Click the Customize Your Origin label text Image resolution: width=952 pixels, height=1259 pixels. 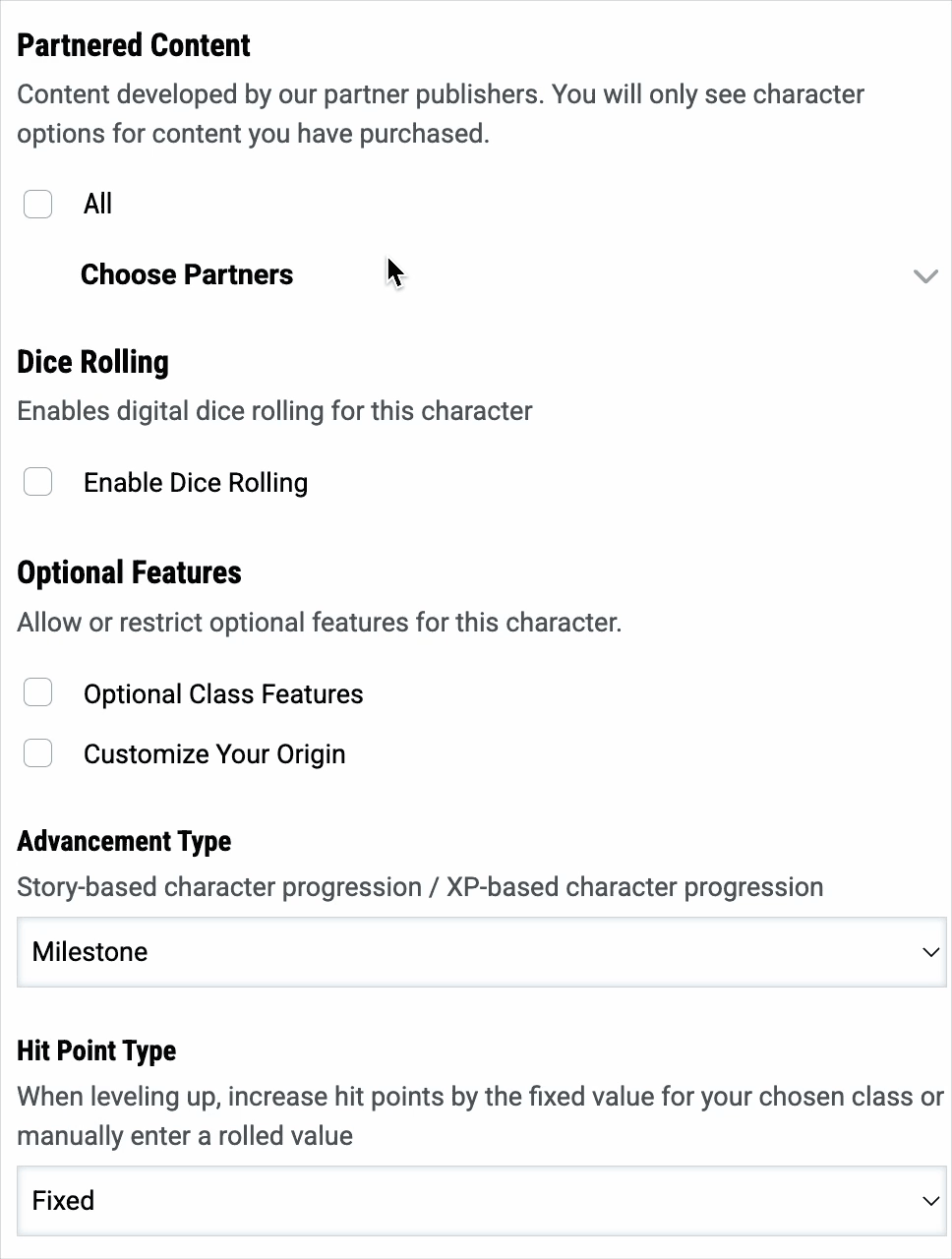(x=214, y=754)
